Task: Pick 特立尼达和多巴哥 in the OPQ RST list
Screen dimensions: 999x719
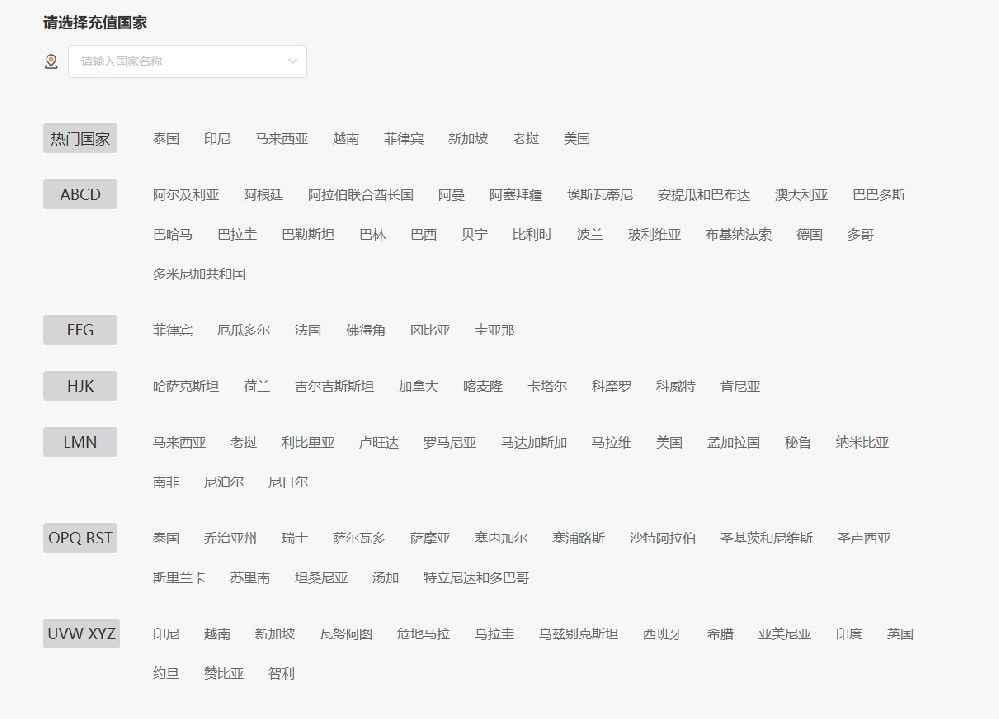Action: (477, 578)
